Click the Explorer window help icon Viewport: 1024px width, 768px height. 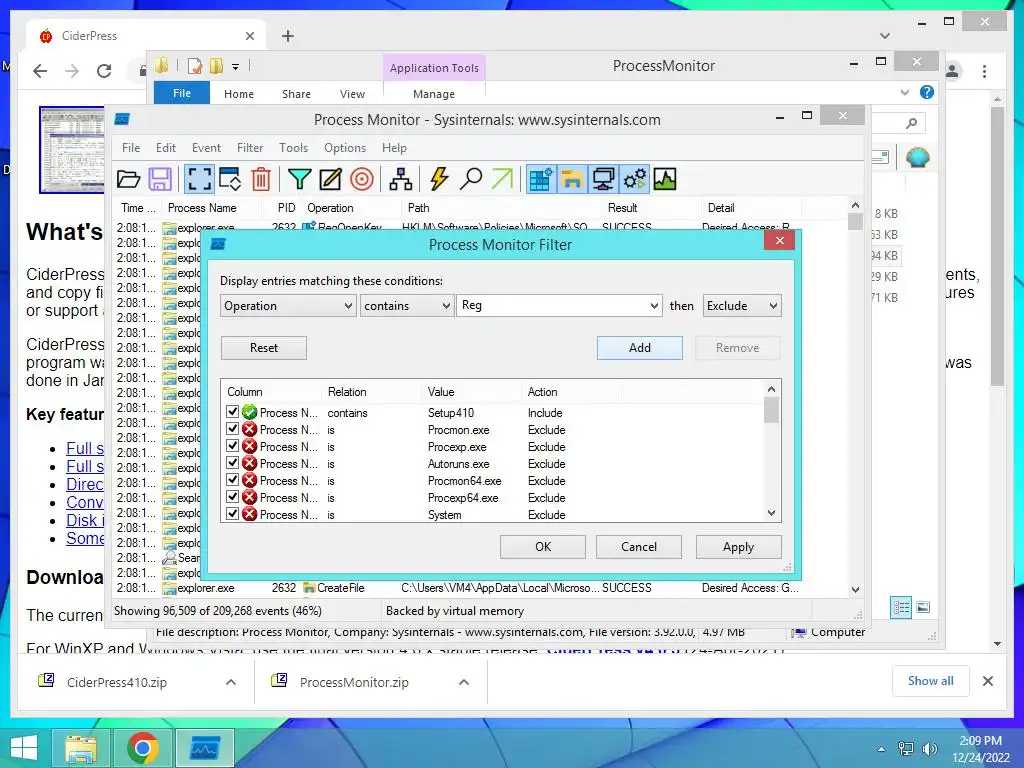click(927, 92)
